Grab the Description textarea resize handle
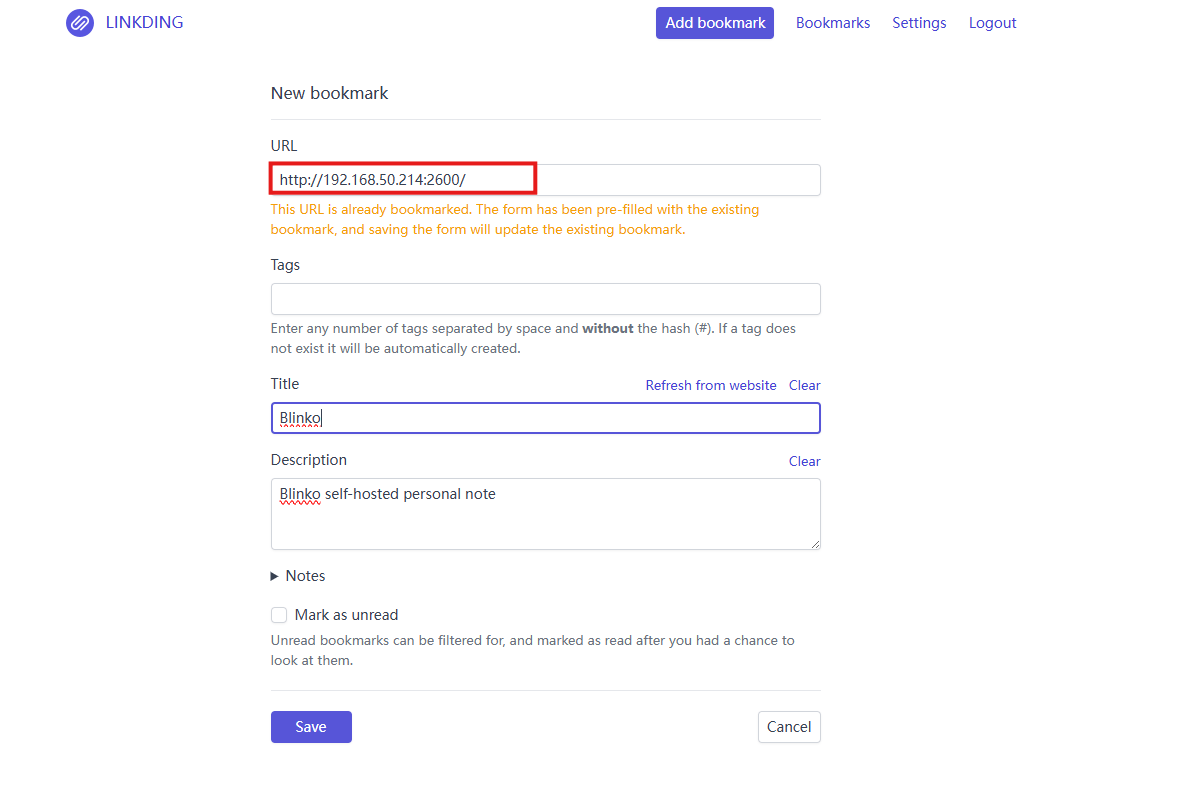1179x810 pixels. tap(815, 544)
